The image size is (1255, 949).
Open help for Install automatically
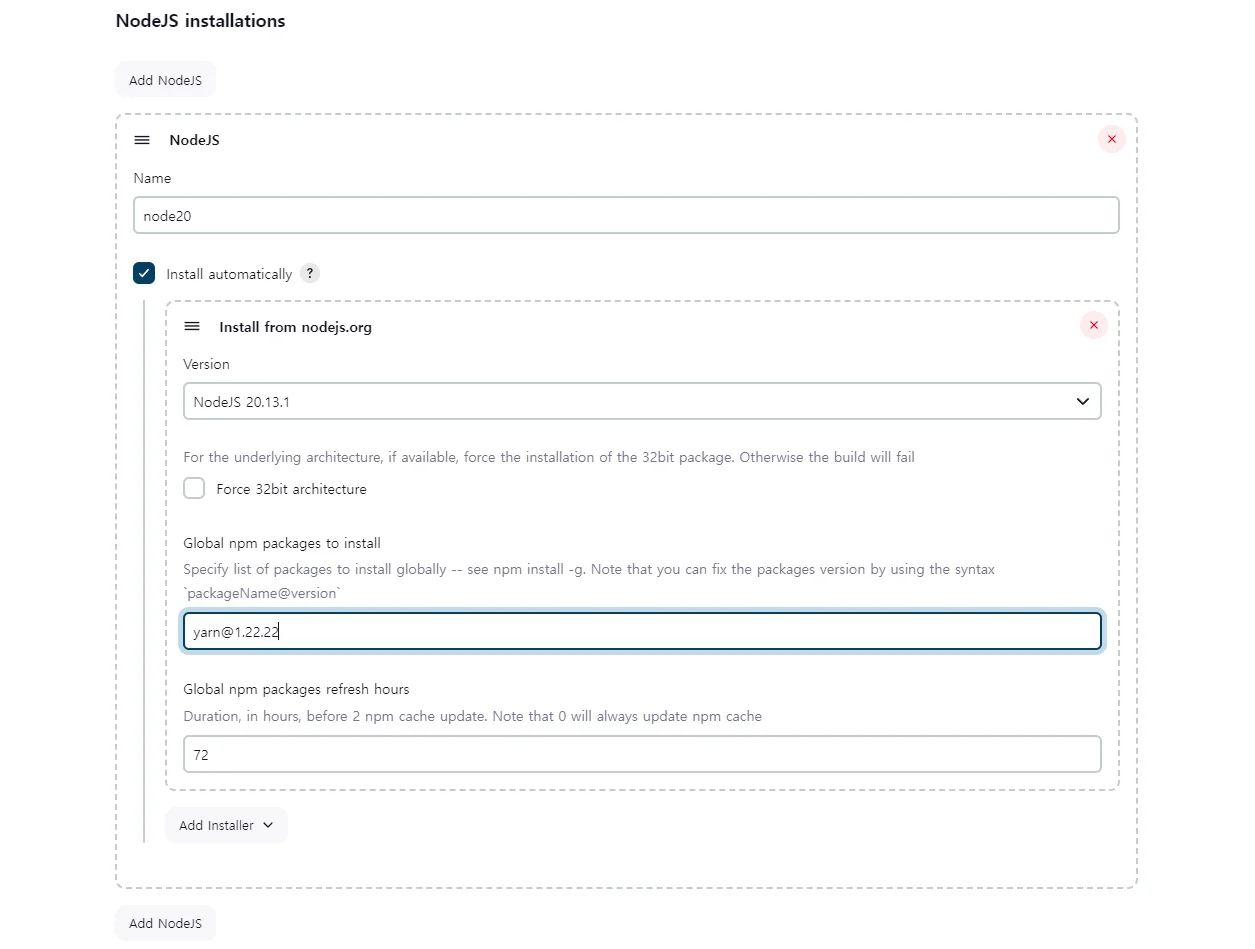[x=310, y=274]
